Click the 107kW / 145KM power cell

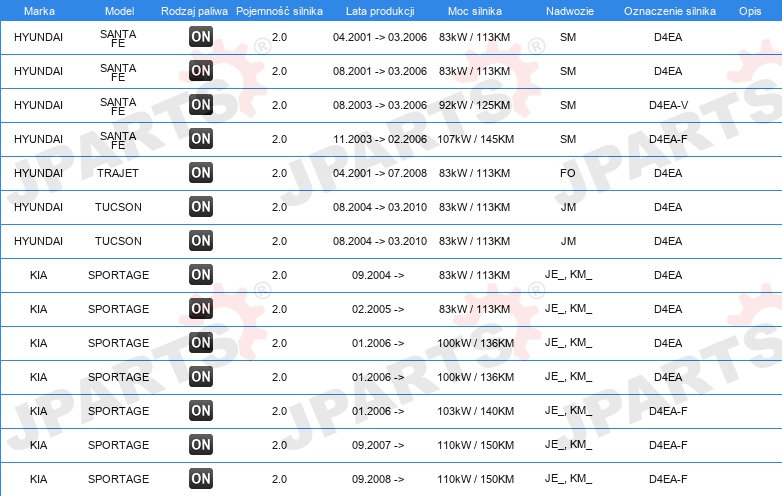[x=475, y=139]
